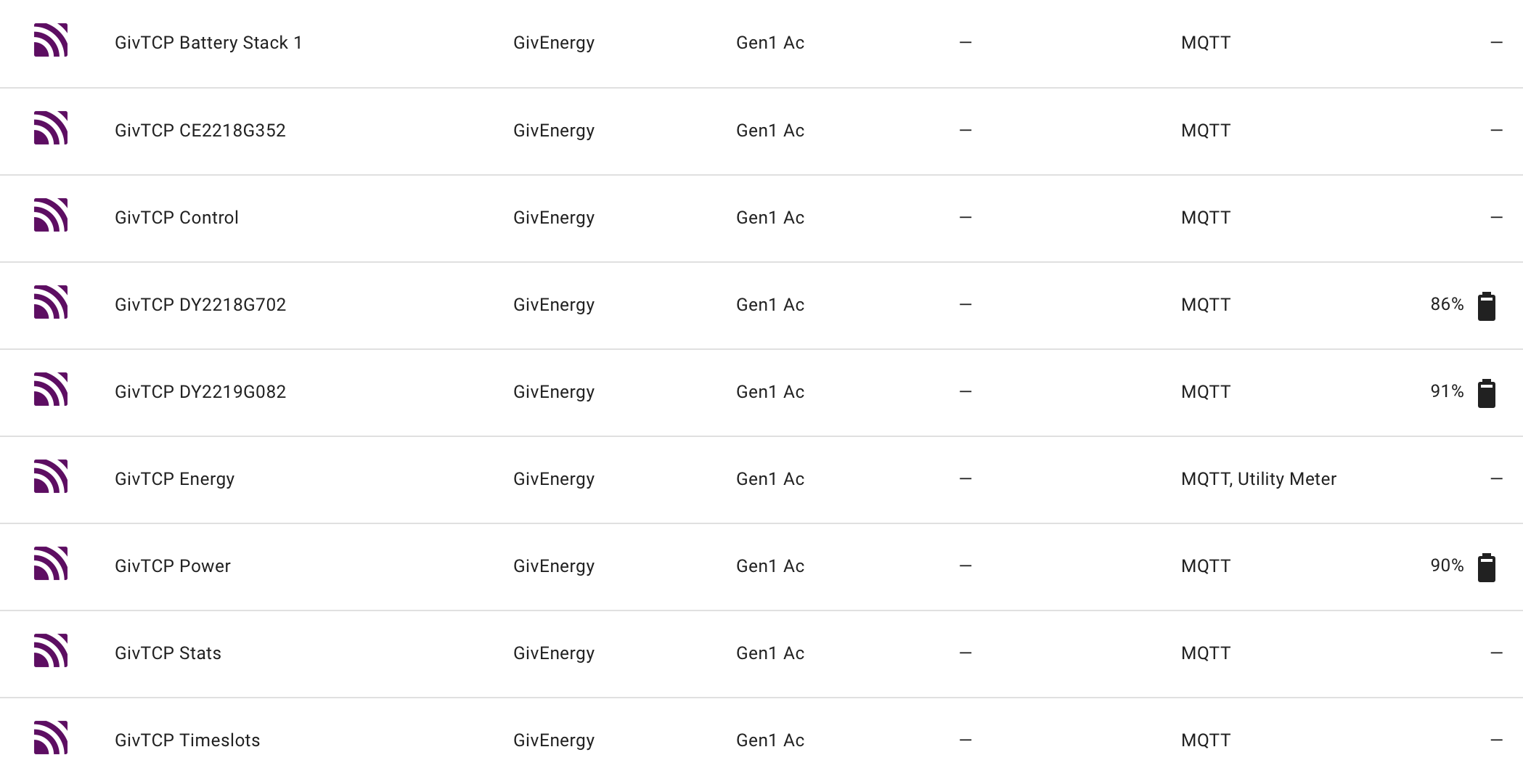The width and height of the screenshot is (1523, 784).
Task: Open the GivTCP Timeslots device name
Action: point(187,740)
